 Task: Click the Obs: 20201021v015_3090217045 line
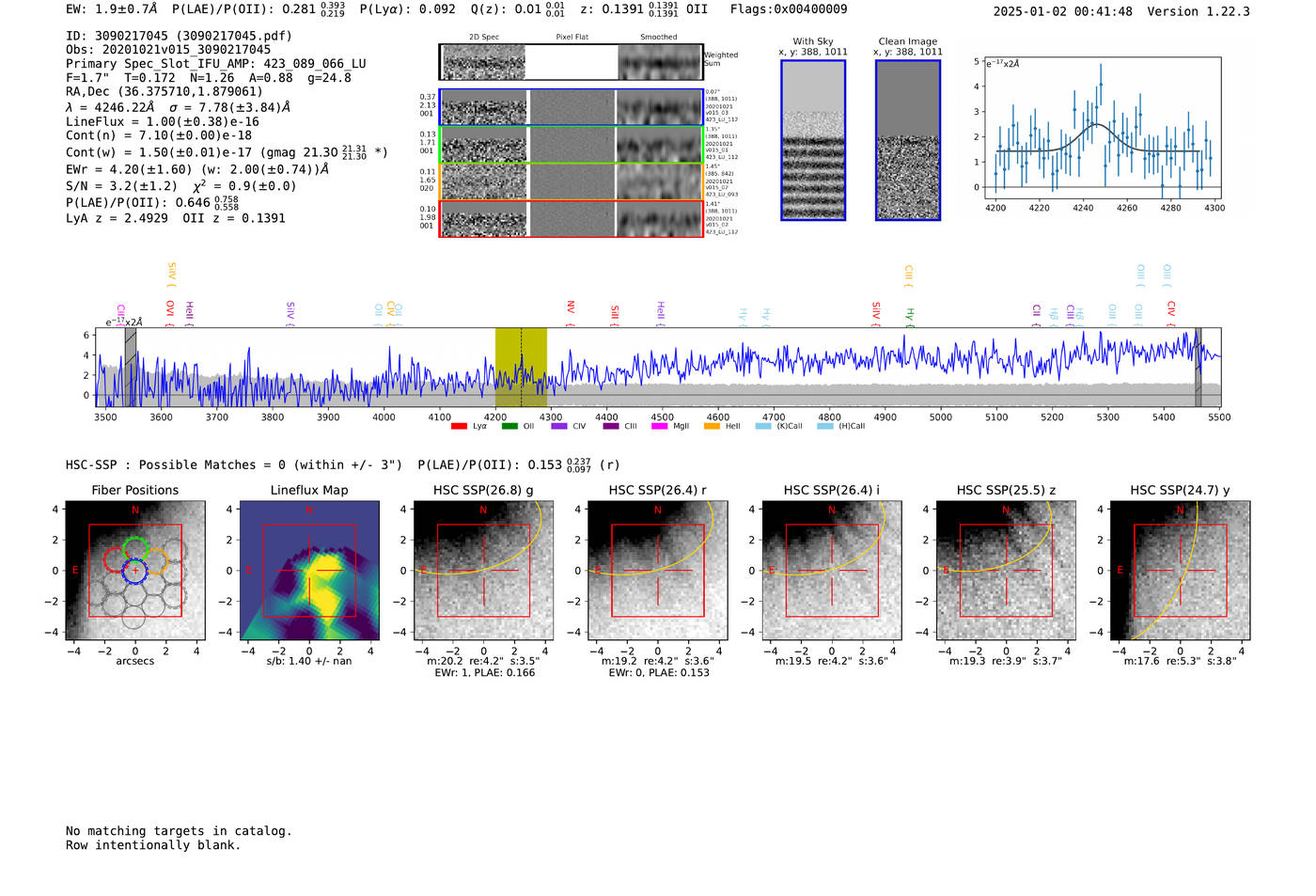[168, 50]
